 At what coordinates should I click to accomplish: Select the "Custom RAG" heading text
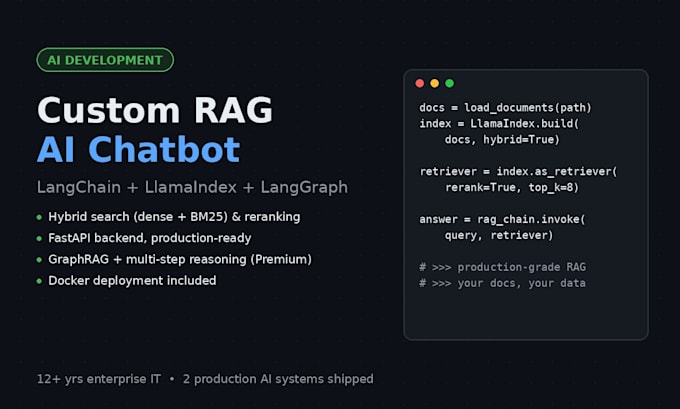point(155,110)
